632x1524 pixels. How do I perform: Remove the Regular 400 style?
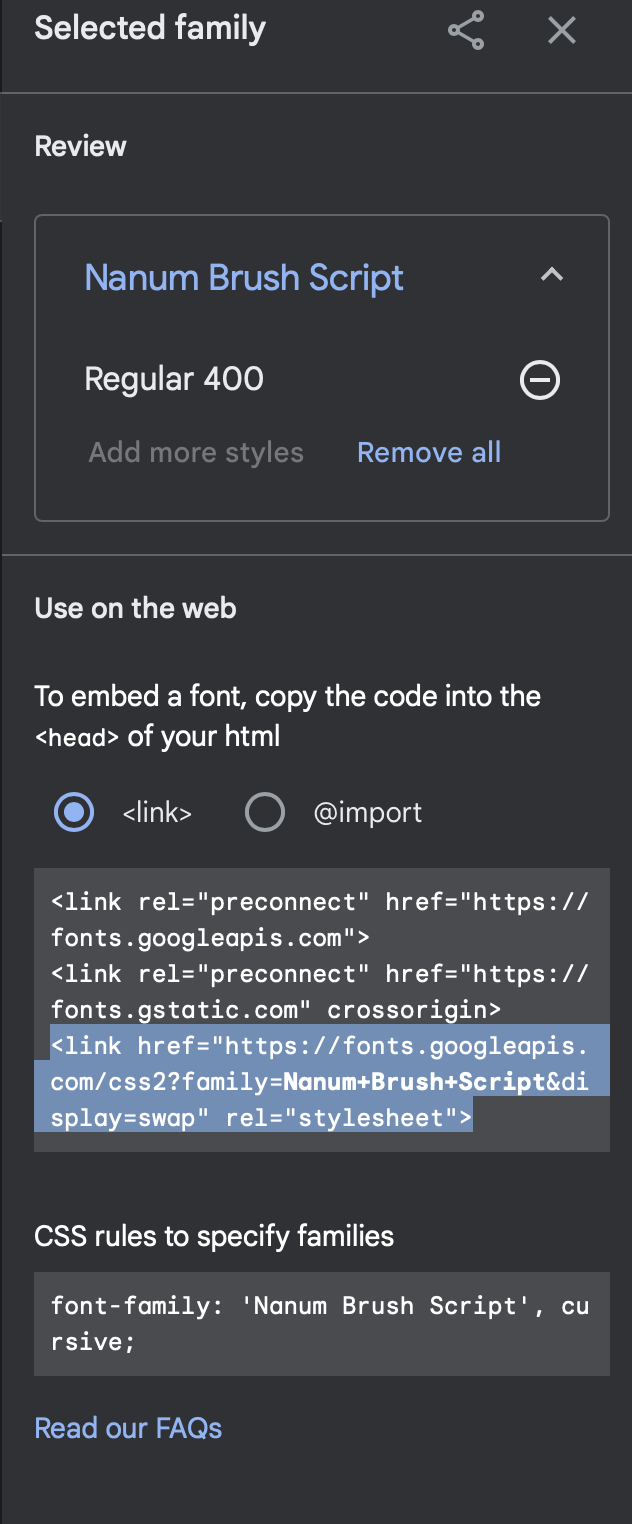click(540, 380)
